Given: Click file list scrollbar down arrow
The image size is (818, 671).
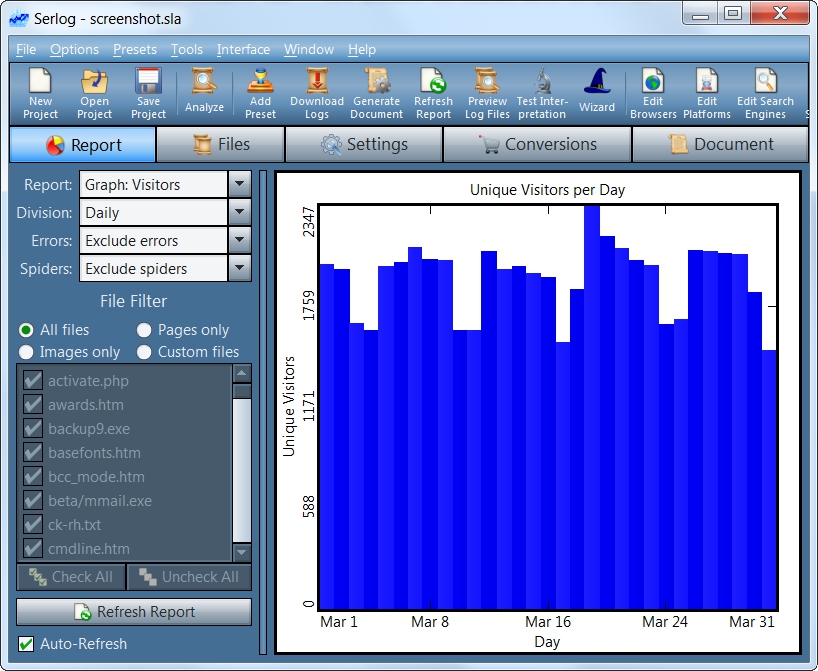Looking at the screenshot, I should [x=242, y=552].
